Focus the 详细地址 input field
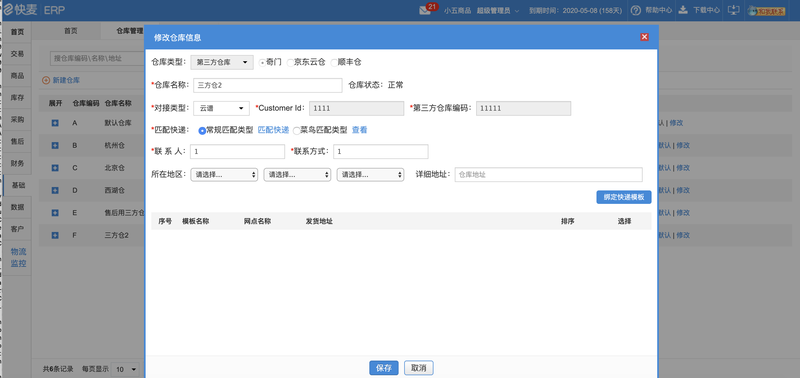The height and width of the screenshot is (378, 800). click(548, 174)
